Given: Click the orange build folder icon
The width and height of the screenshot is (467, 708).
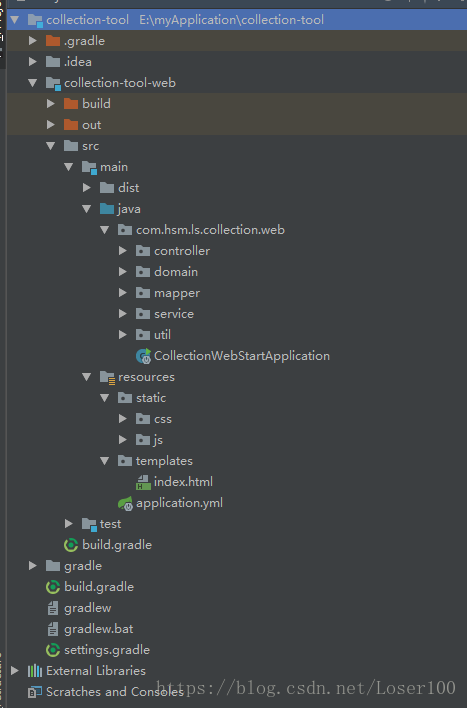Looking at the screenshot, I should click(x=71, y=103).
